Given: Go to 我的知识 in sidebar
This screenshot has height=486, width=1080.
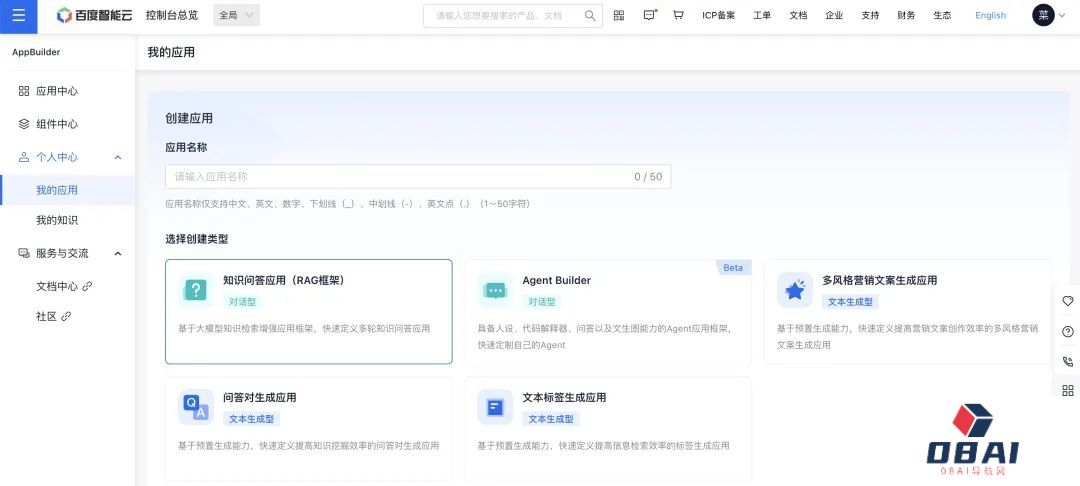Looking at the screenshot, I should coord(57,220).
